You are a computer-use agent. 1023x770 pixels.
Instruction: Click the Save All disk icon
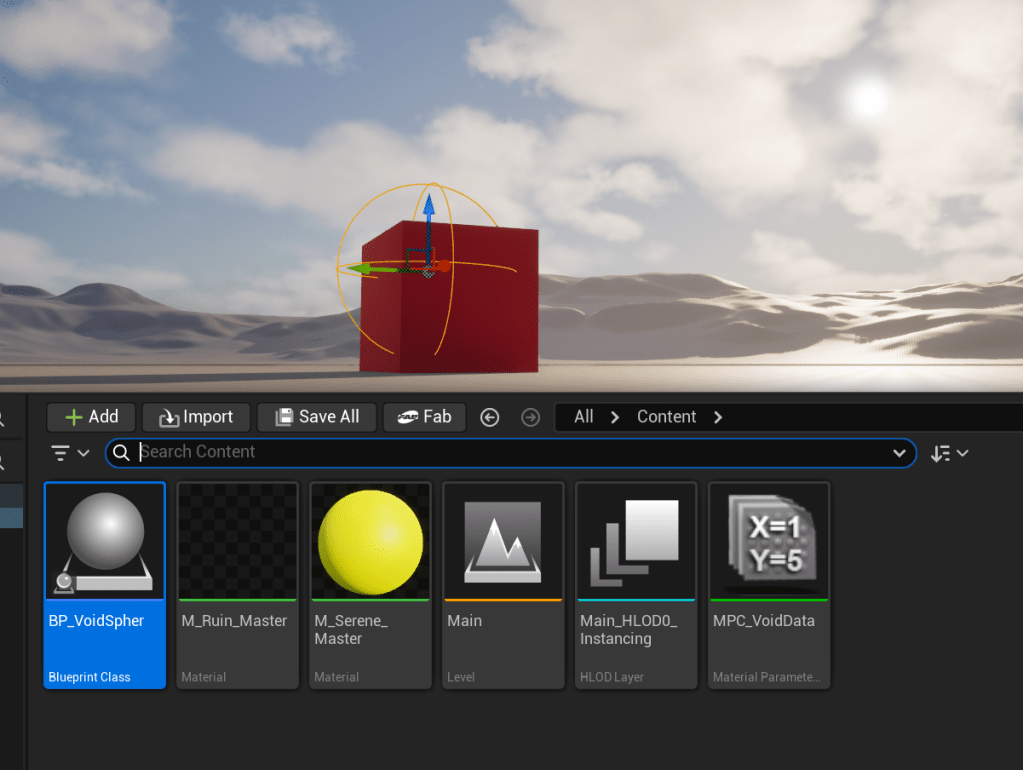click(285, 417)
